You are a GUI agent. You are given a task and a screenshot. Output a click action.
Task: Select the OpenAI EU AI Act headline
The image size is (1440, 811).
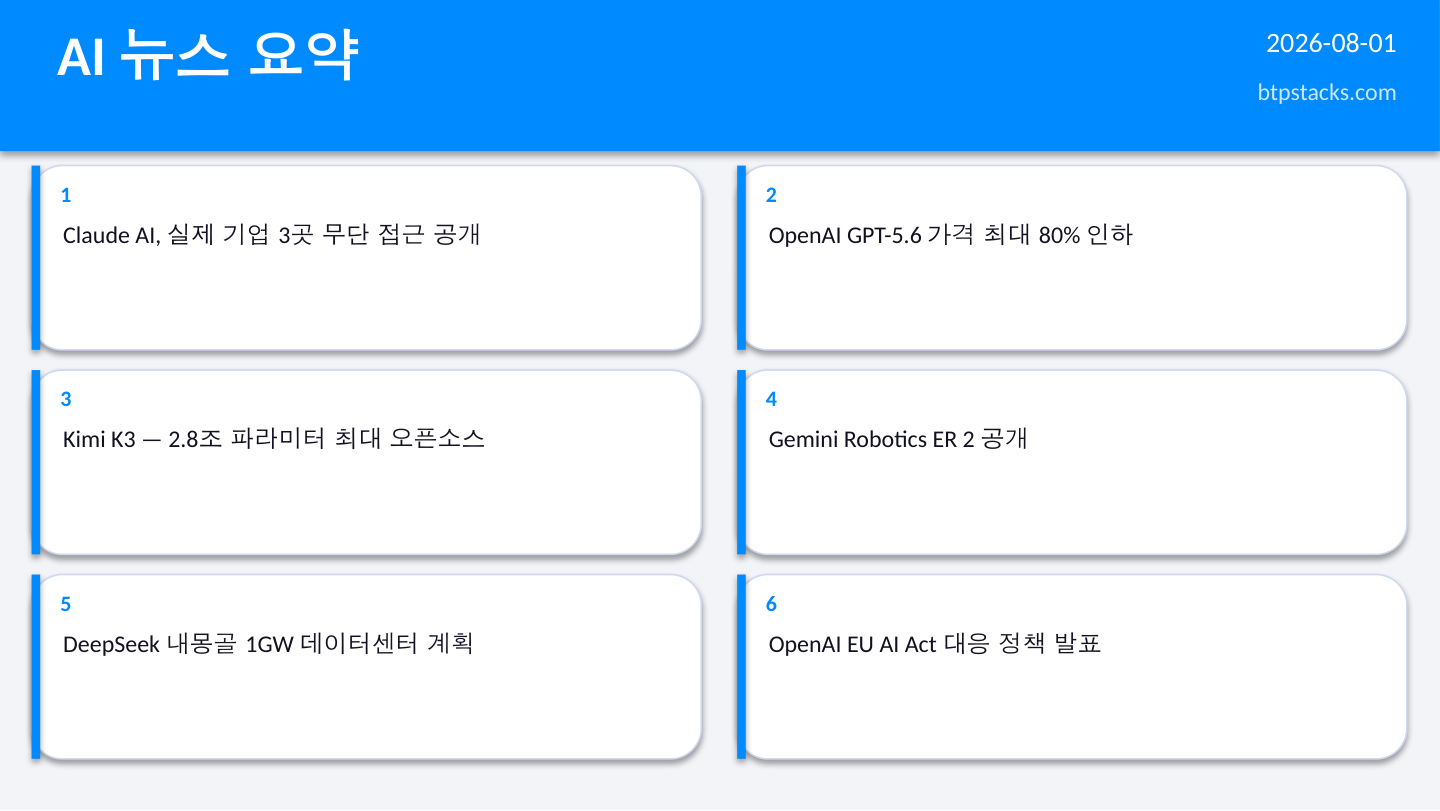pyautogui.click(x=935, y=643)
